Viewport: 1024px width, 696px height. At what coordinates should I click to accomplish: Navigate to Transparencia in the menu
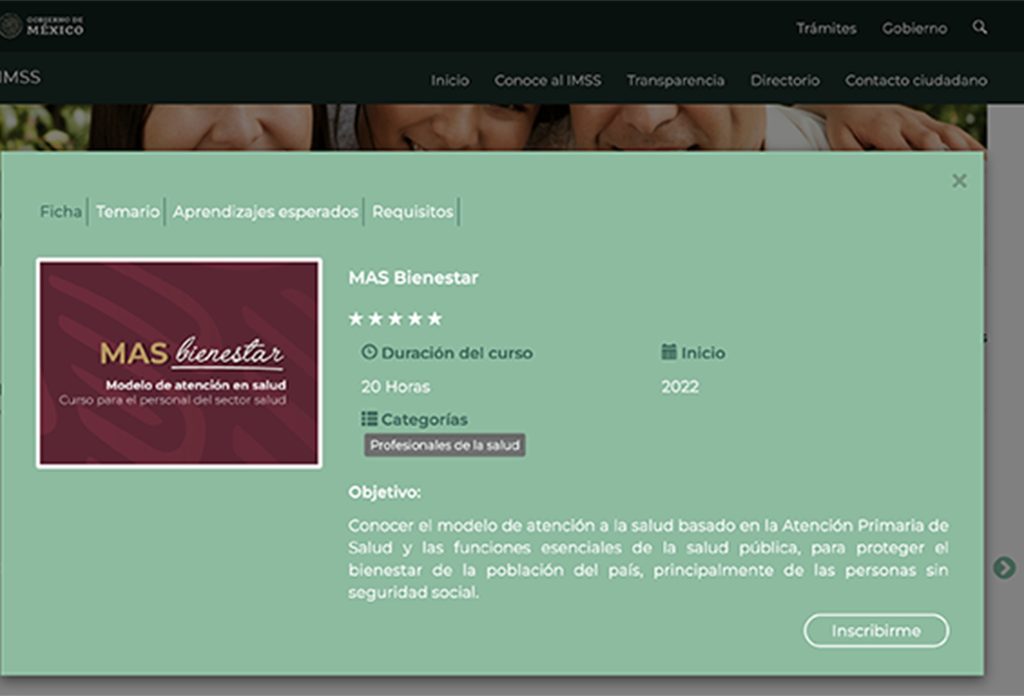675,80
